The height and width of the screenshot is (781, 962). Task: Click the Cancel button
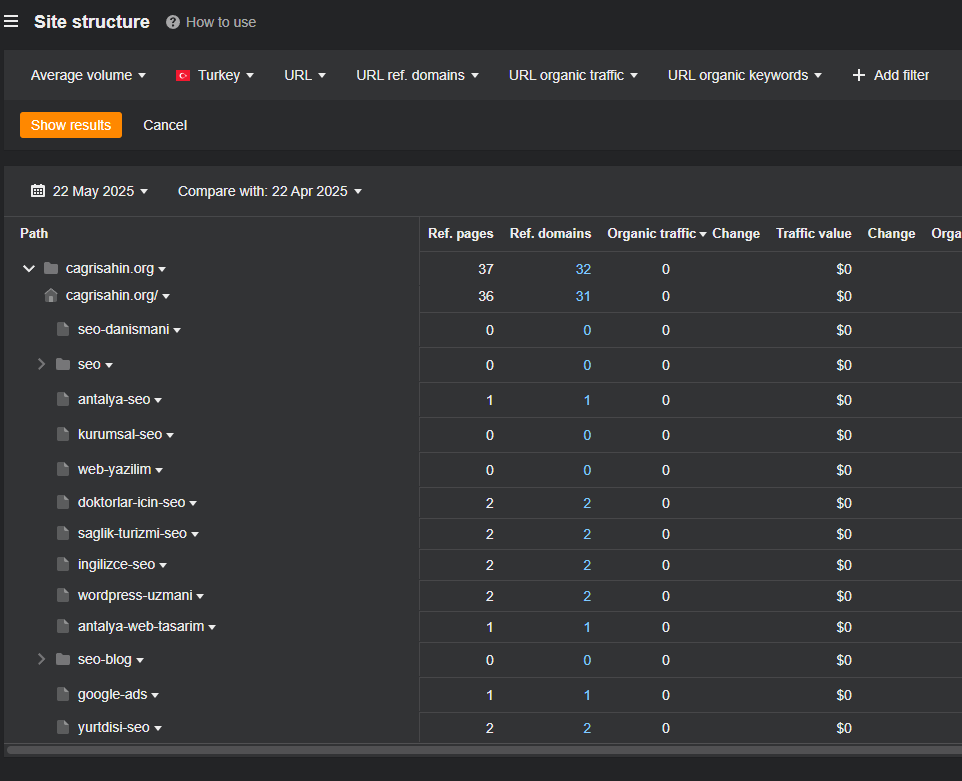pyautogui.click(x=165, y=125)
